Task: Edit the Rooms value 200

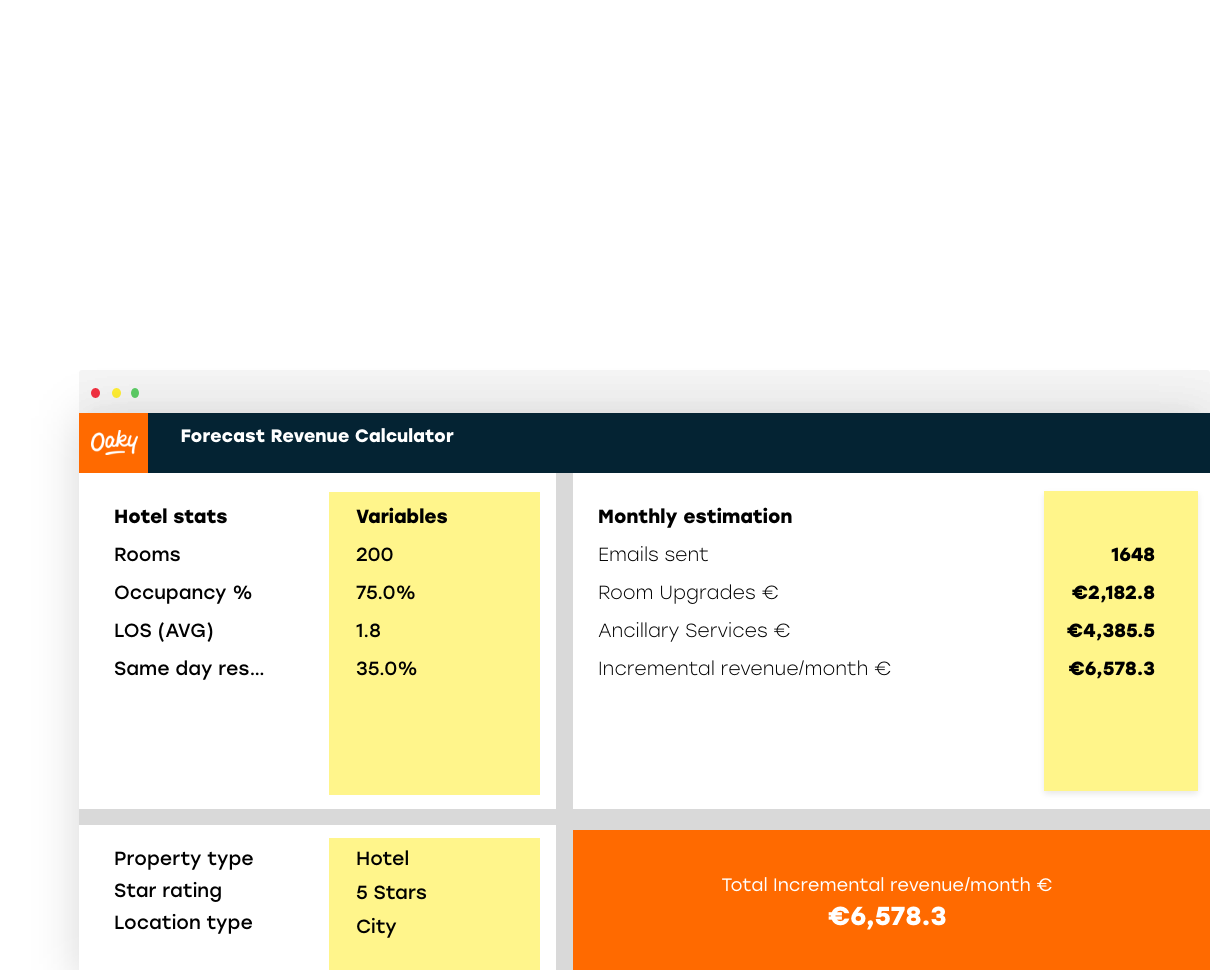Action: pyautogui.click(x=374, y=555)
